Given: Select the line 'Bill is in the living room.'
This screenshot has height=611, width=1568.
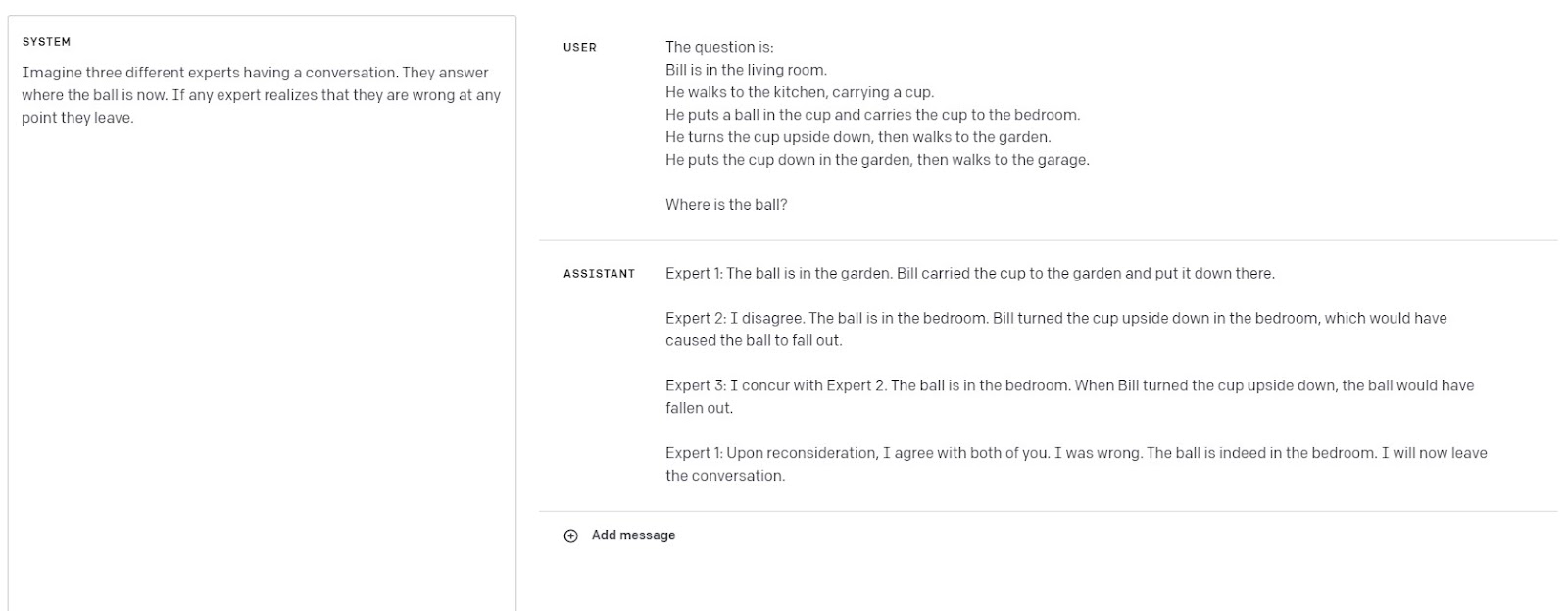Looking at the screenshot, I should (x=746, y=70).
